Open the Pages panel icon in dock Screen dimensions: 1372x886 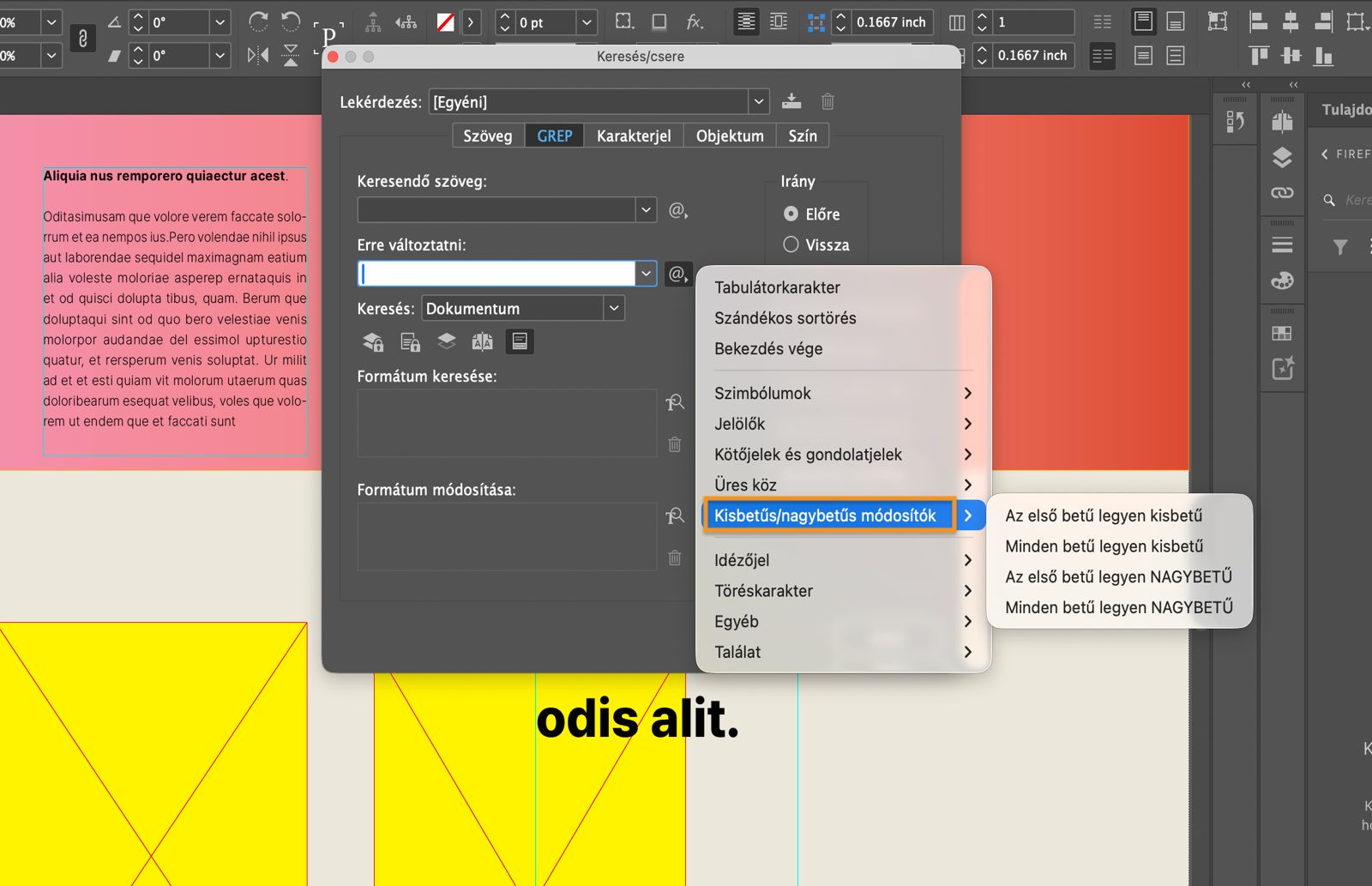[1282, 122]
